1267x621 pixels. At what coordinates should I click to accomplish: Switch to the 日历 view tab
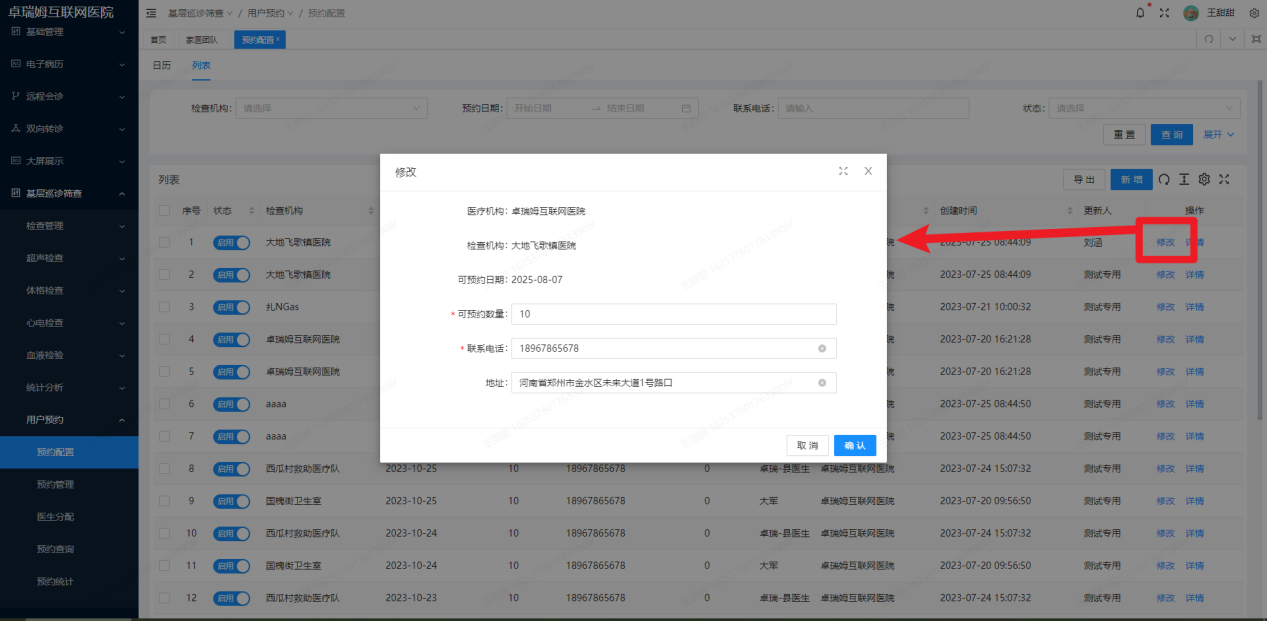[x=161, y=65]
